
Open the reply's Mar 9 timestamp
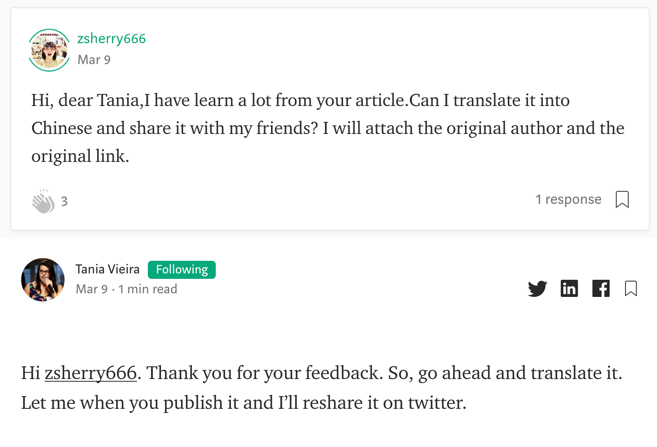[x=91, y=289]
